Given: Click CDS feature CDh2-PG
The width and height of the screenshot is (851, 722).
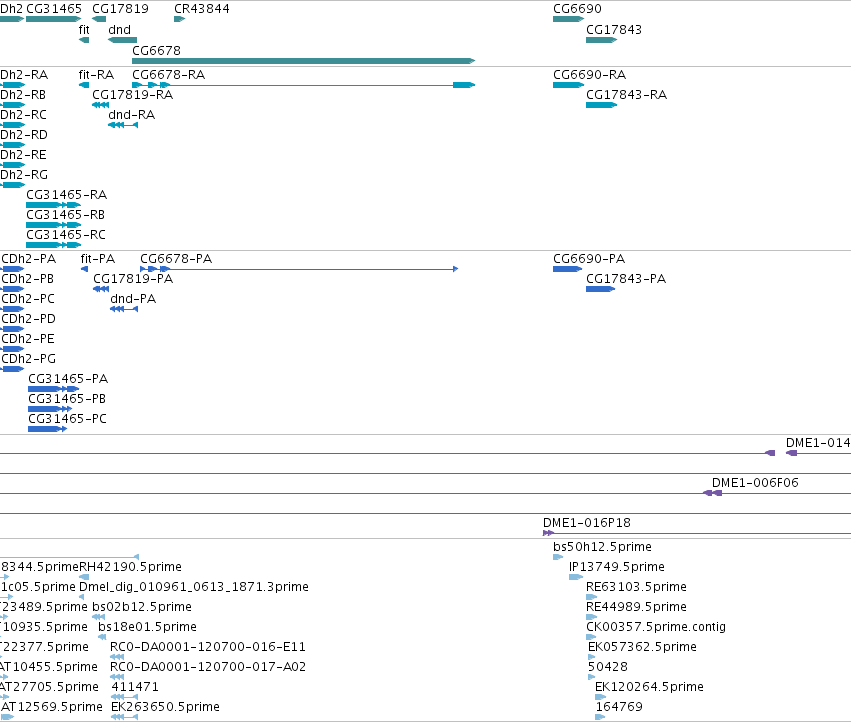Looking at the screenshot, I should (12, 369).
